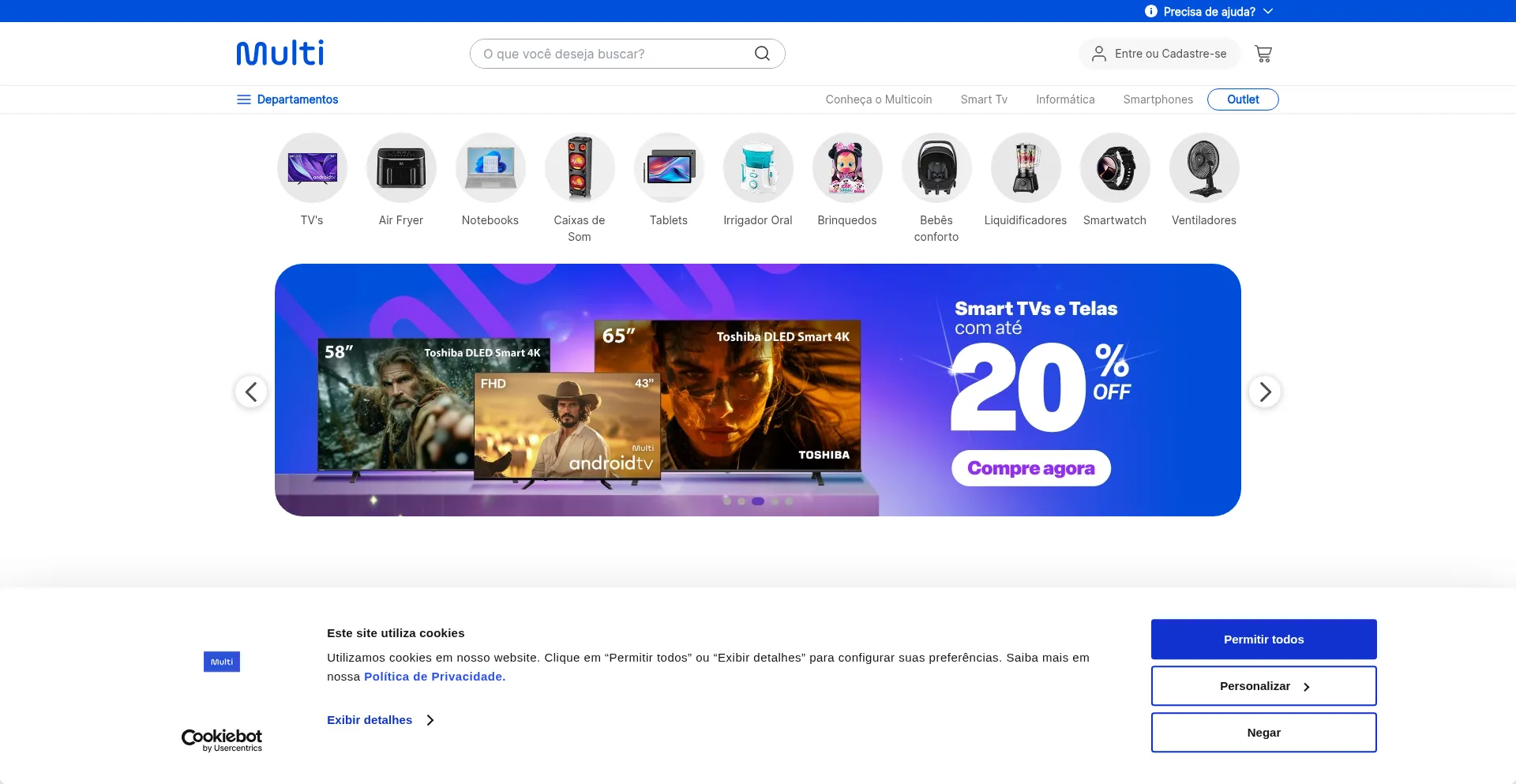The height and width of the screenshot is (784, 1516).
Task: Select the active third carousel dot
Action: pos(758,501)
